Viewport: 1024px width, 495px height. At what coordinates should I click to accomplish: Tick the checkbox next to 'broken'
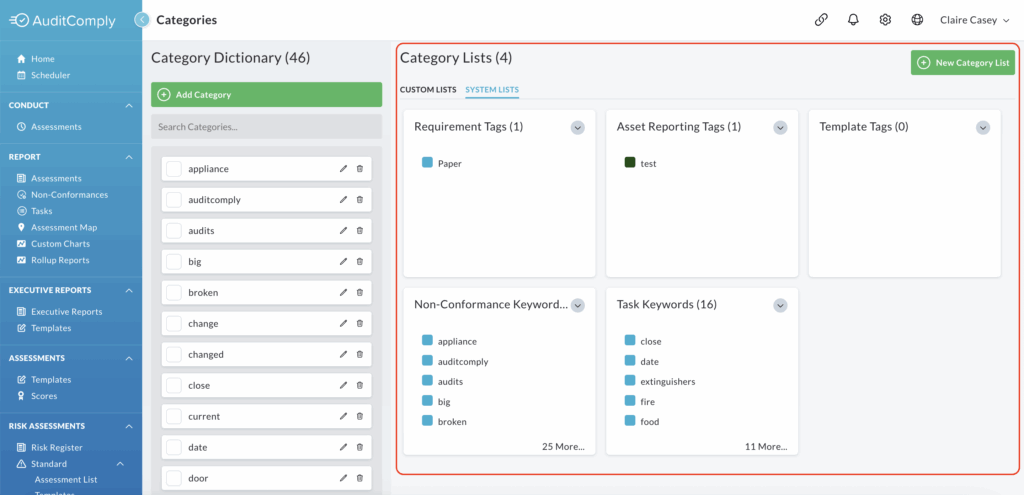coord(174,293)
